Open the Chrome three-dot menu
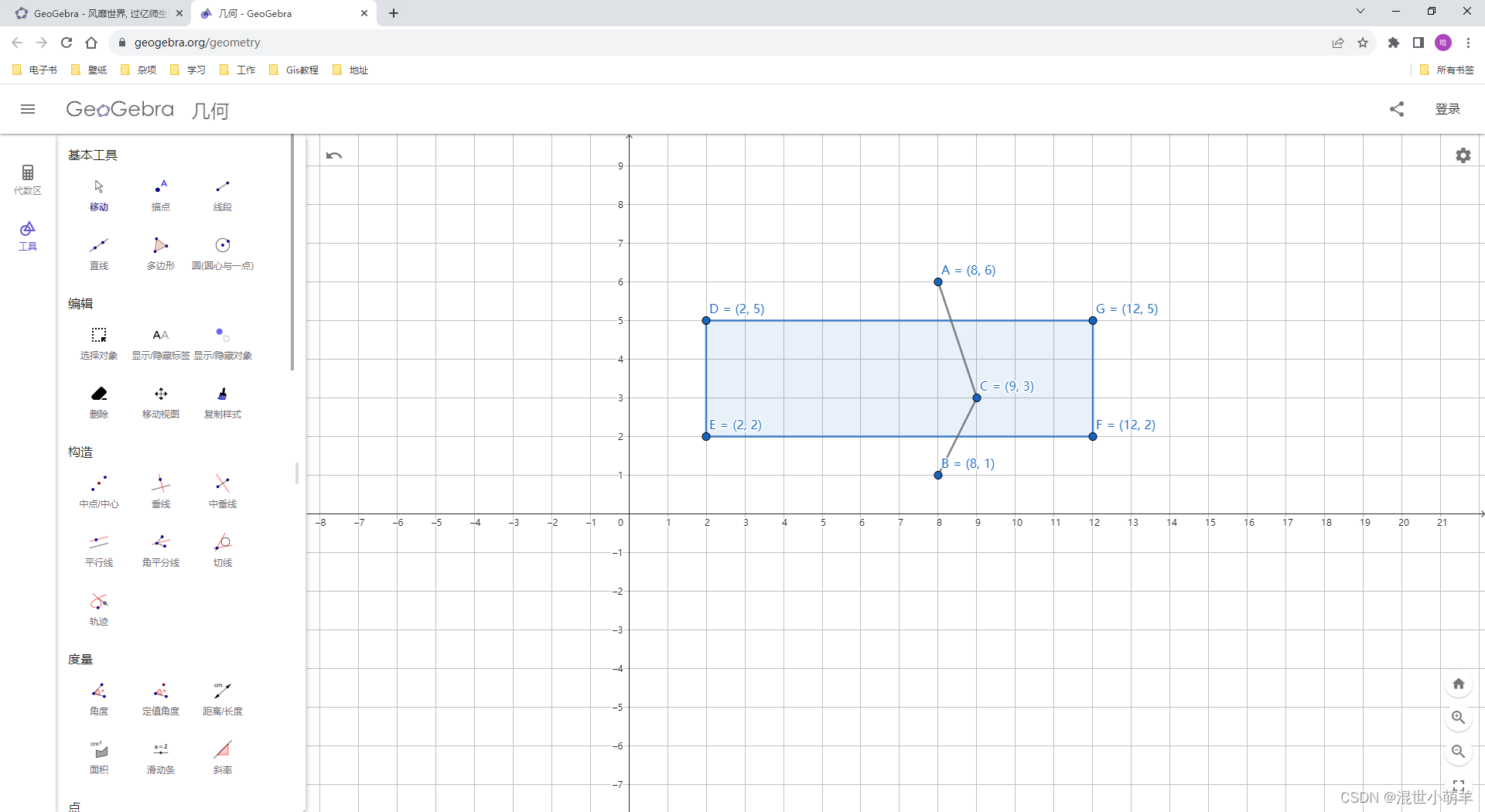The image size is (1485, 812). click(x=1468, y=43)
